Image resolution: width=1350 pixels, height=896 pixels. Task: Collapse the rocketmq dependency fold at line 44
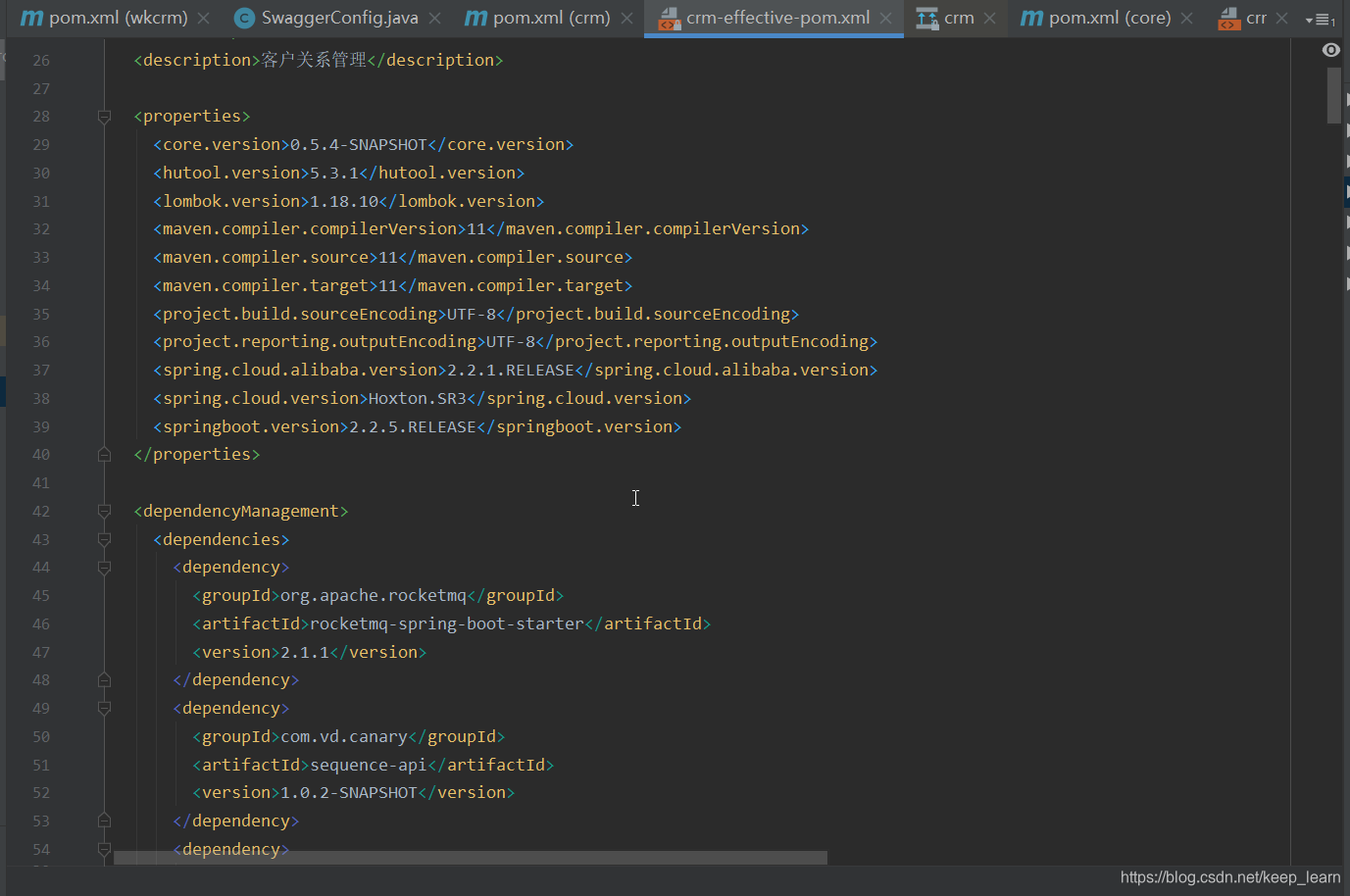[104, 568]
